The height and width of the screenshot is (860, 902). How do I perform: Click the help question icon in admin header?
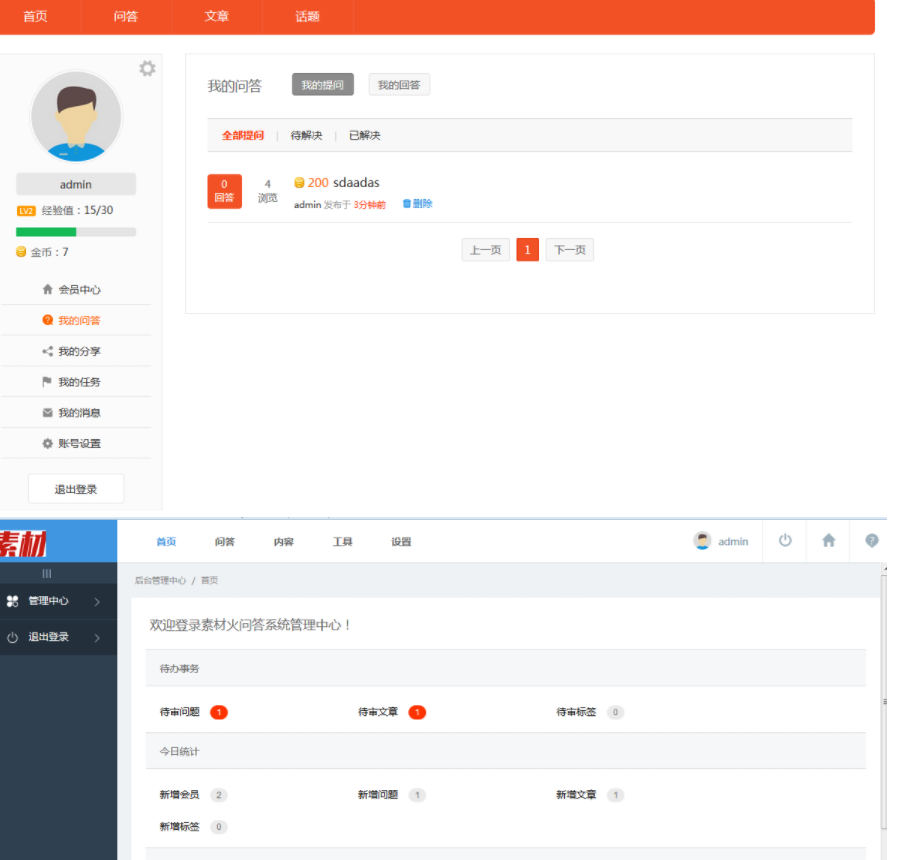pos(872,541)
